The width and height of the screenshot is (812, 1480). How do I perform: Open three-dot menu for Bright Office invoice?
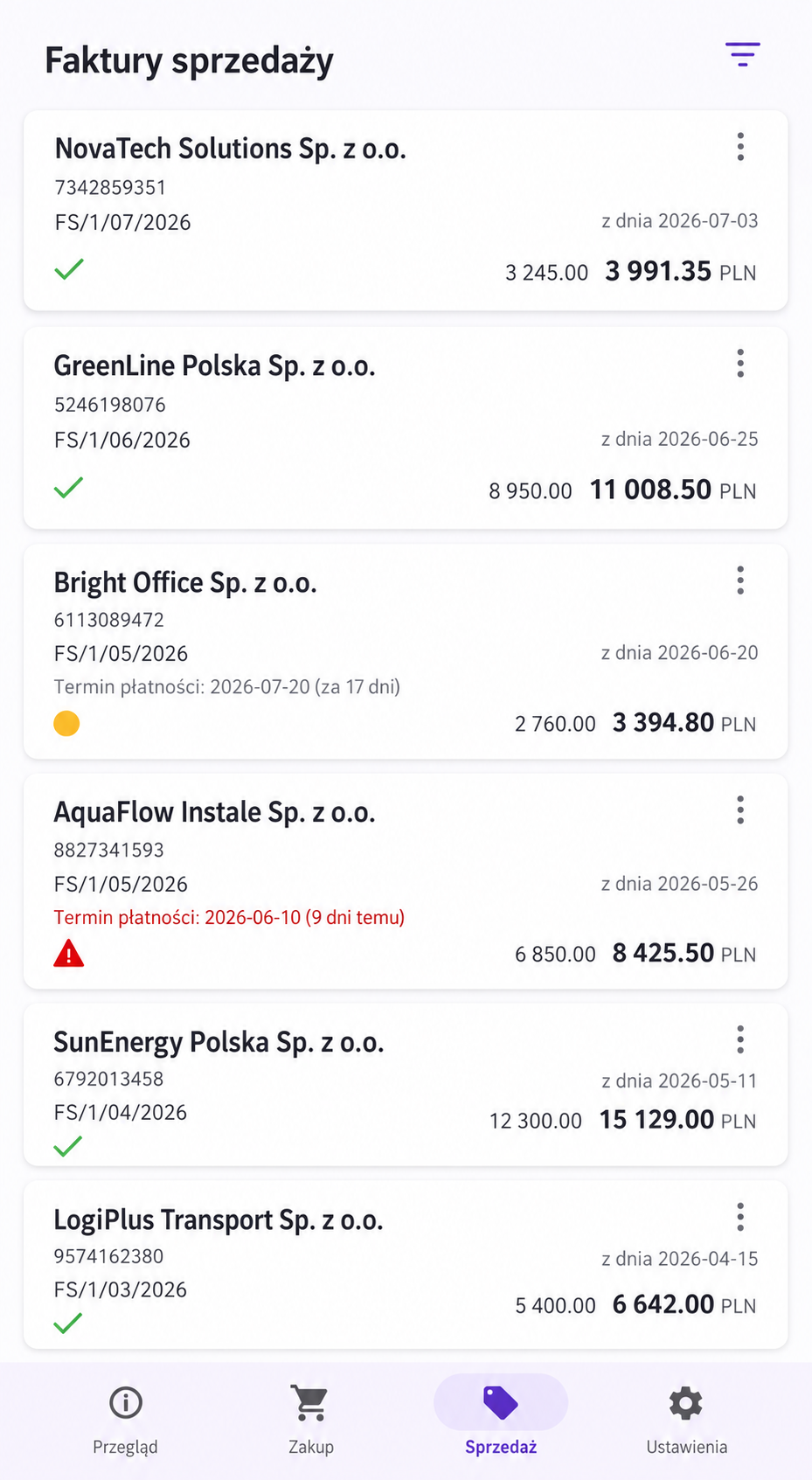tap(740, 580)
